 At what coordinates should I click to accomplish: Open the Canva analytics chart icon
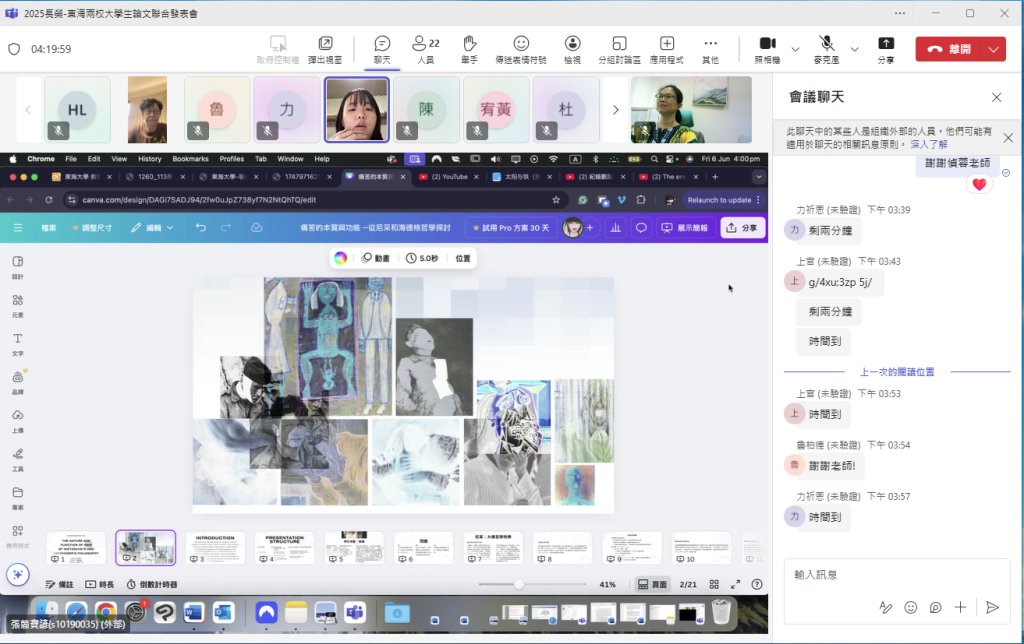point(615,228)
